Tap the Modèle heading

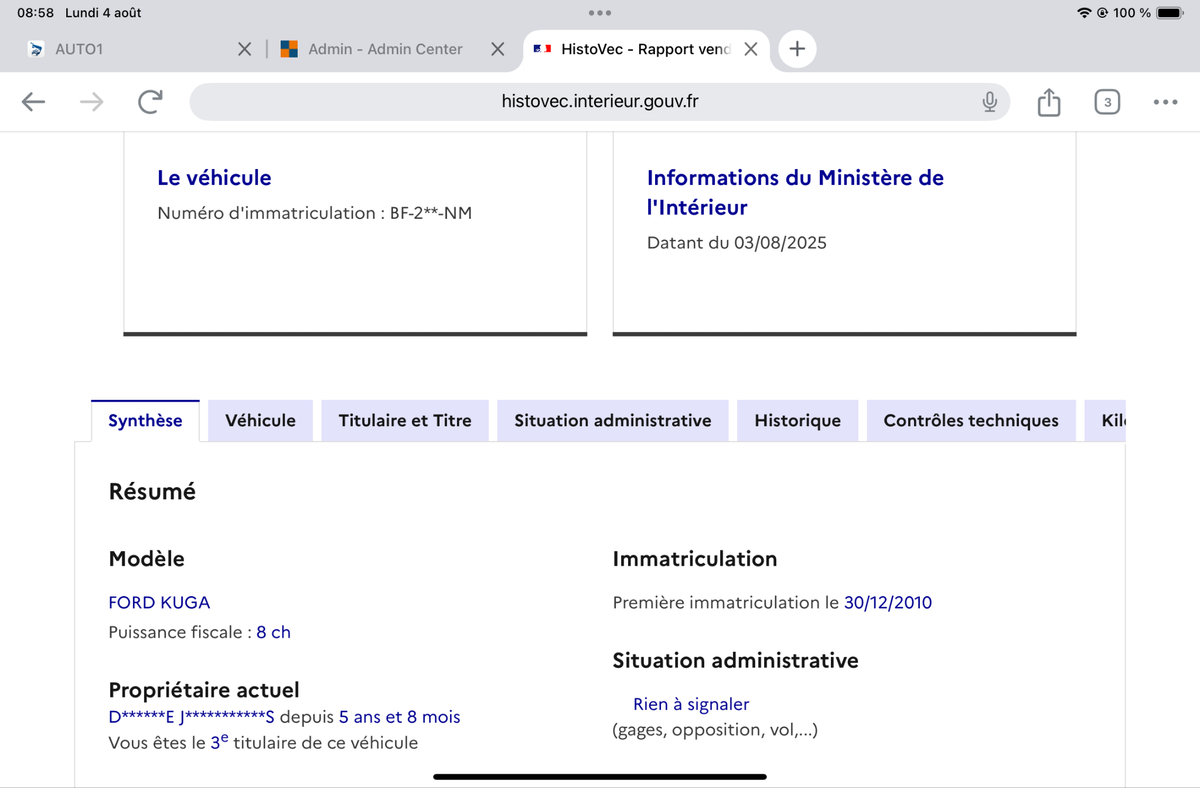coord(146,559)
